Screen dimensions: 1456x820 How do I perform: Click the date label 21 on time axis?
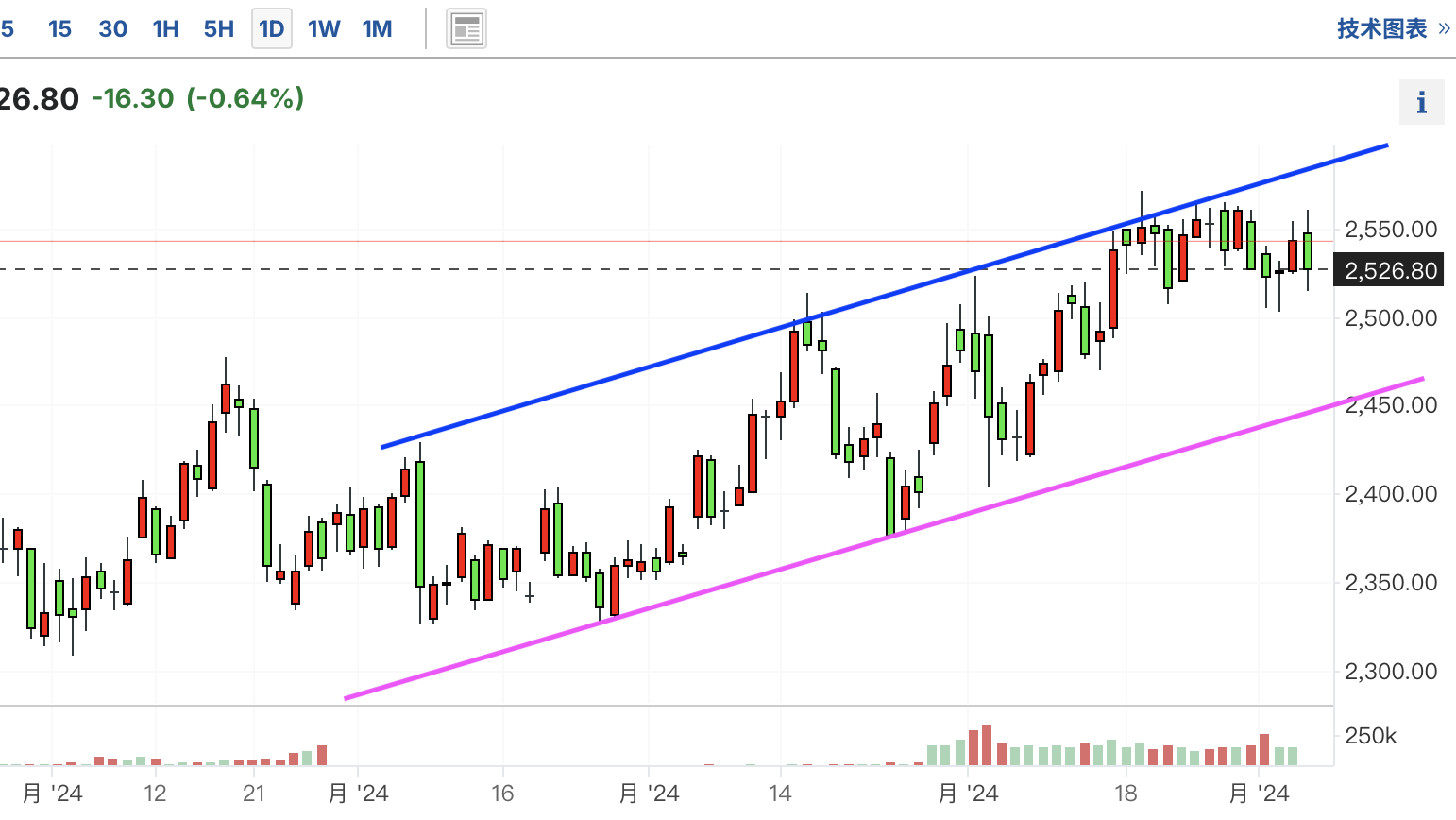pyautogui.click(x=254, y=793)
